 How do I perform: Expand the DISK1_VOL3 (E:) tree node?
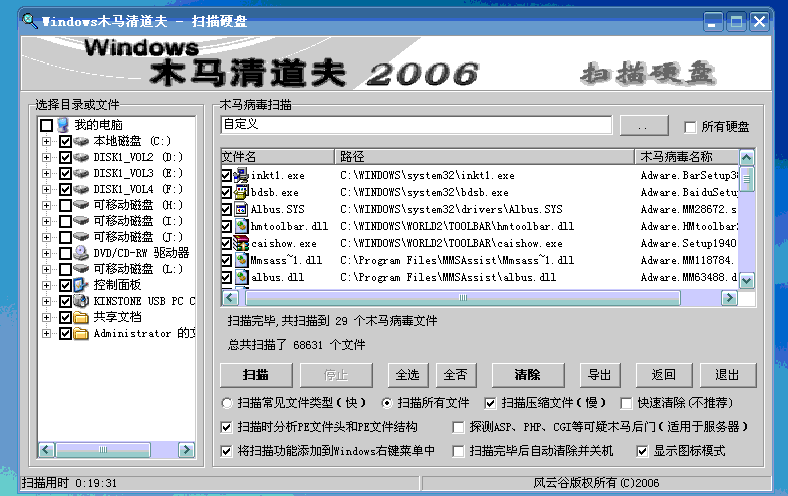coord(46,173)
